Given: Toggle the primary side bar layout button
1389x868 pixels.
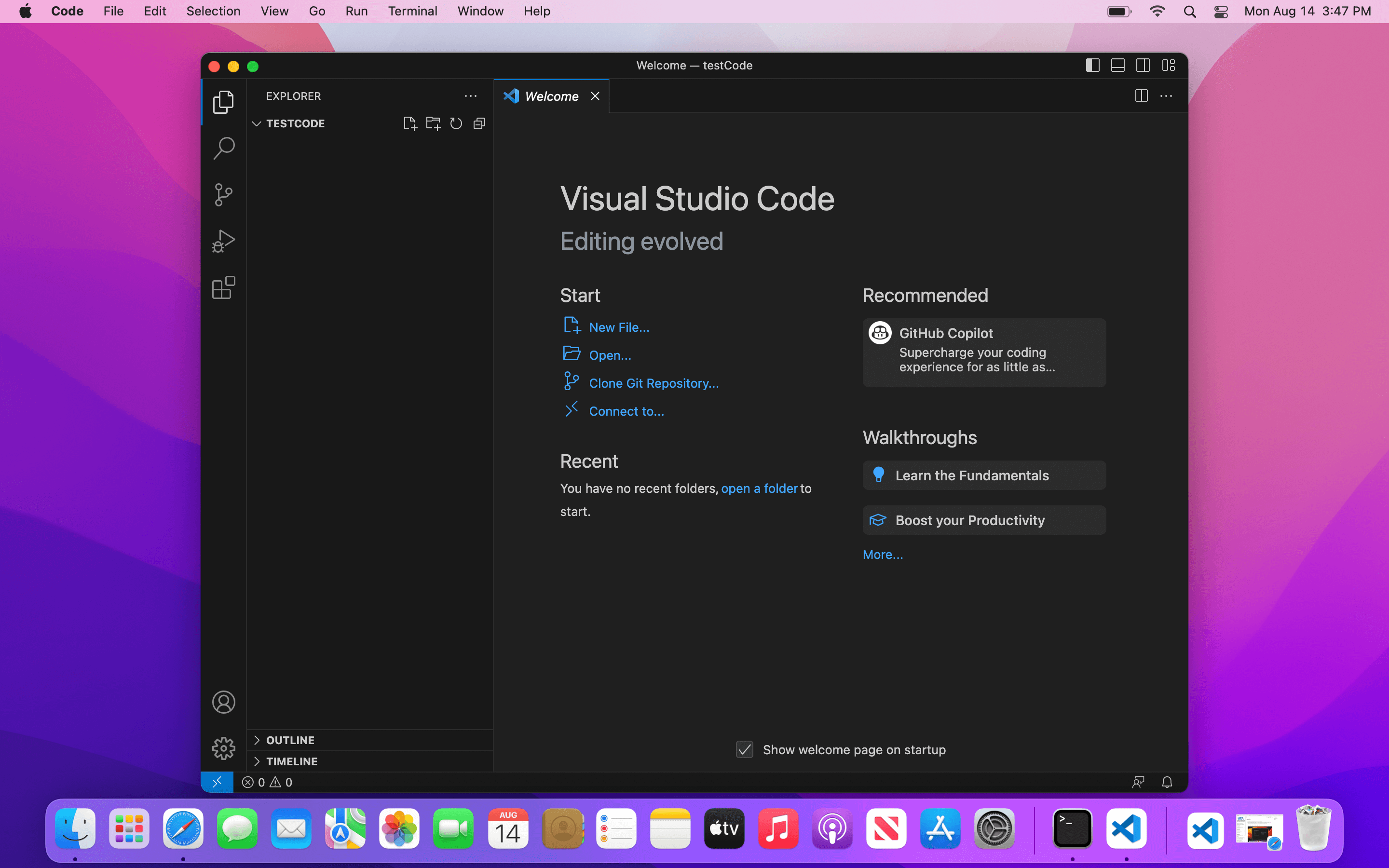Looking at the screenshot, I should [x=1092, y=66].
